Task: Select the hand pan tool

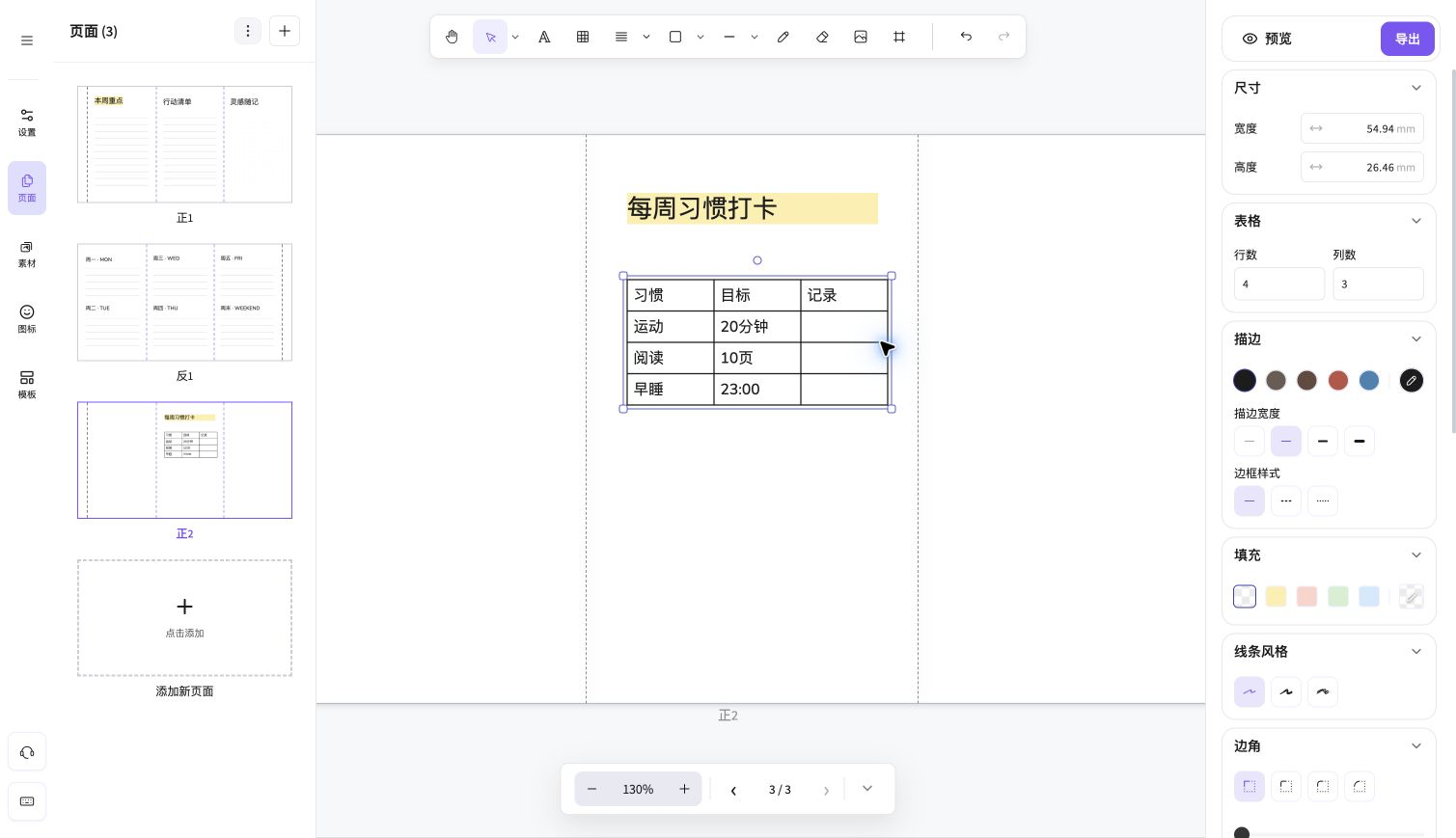Action: pos(452,37)
